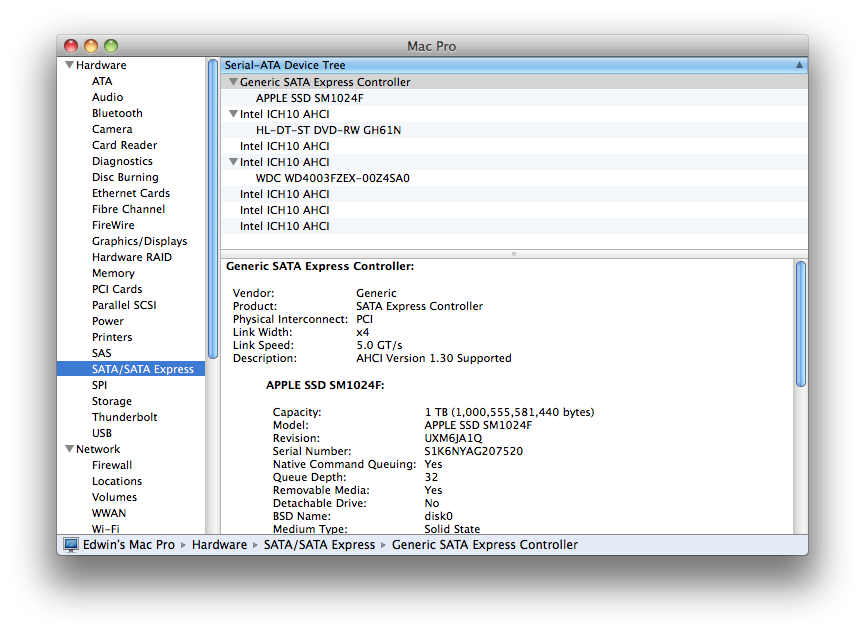
Task: Open the Bluetooth hardware section
Action: point(118,113)
